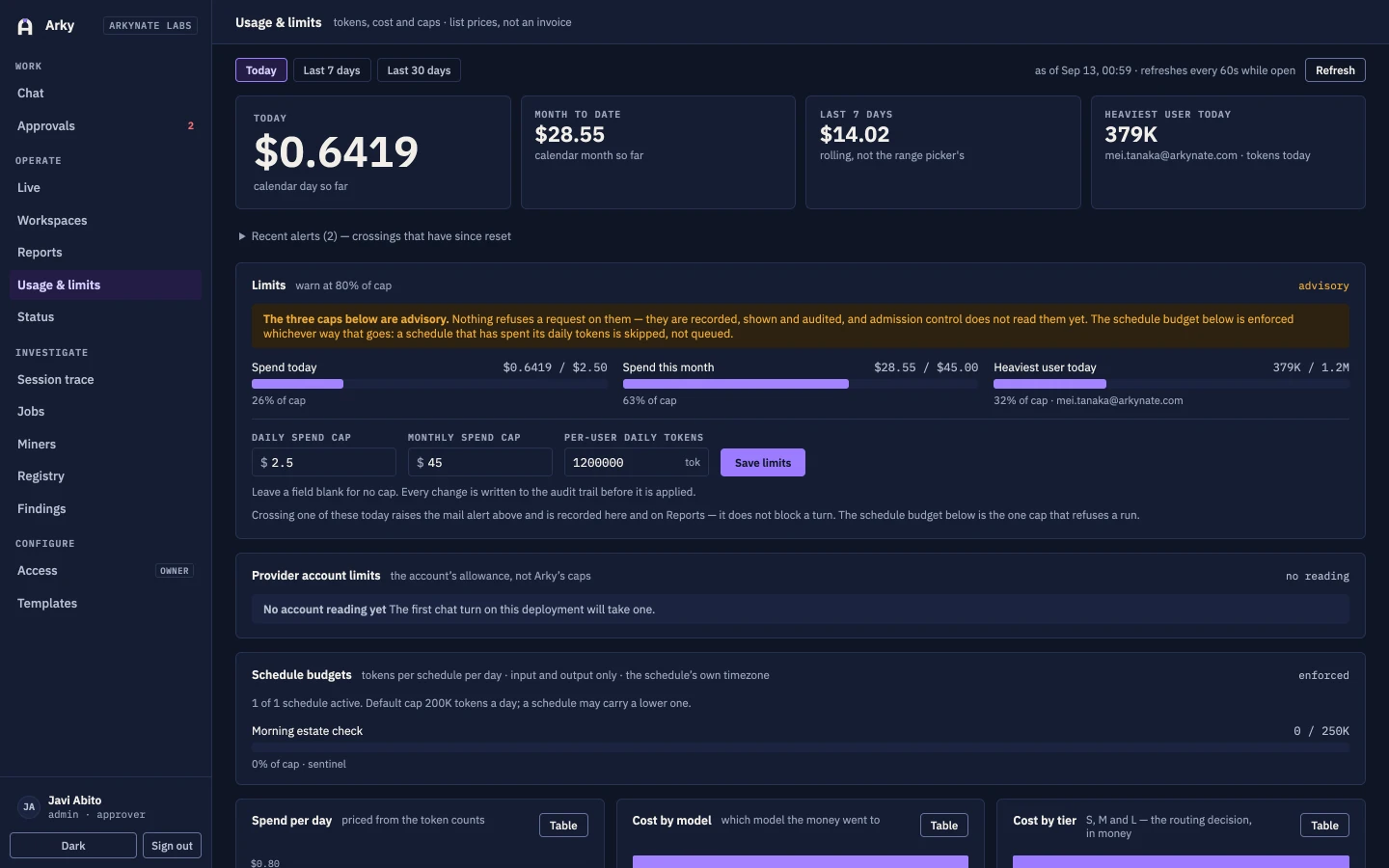Go to the Live page

click(x=105, y=188)
